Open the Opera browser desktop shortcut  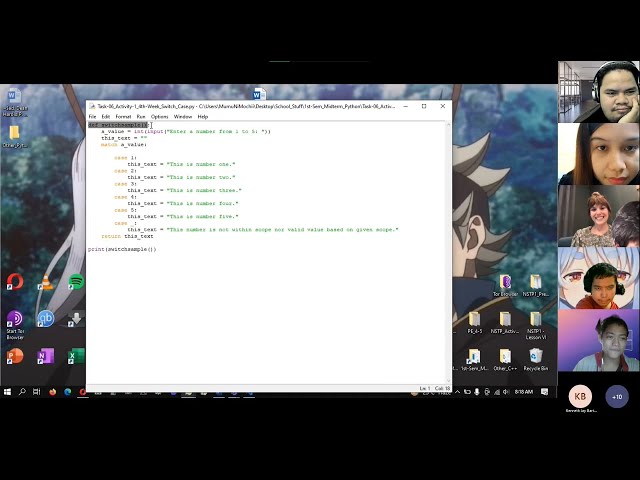pos(15,282)
